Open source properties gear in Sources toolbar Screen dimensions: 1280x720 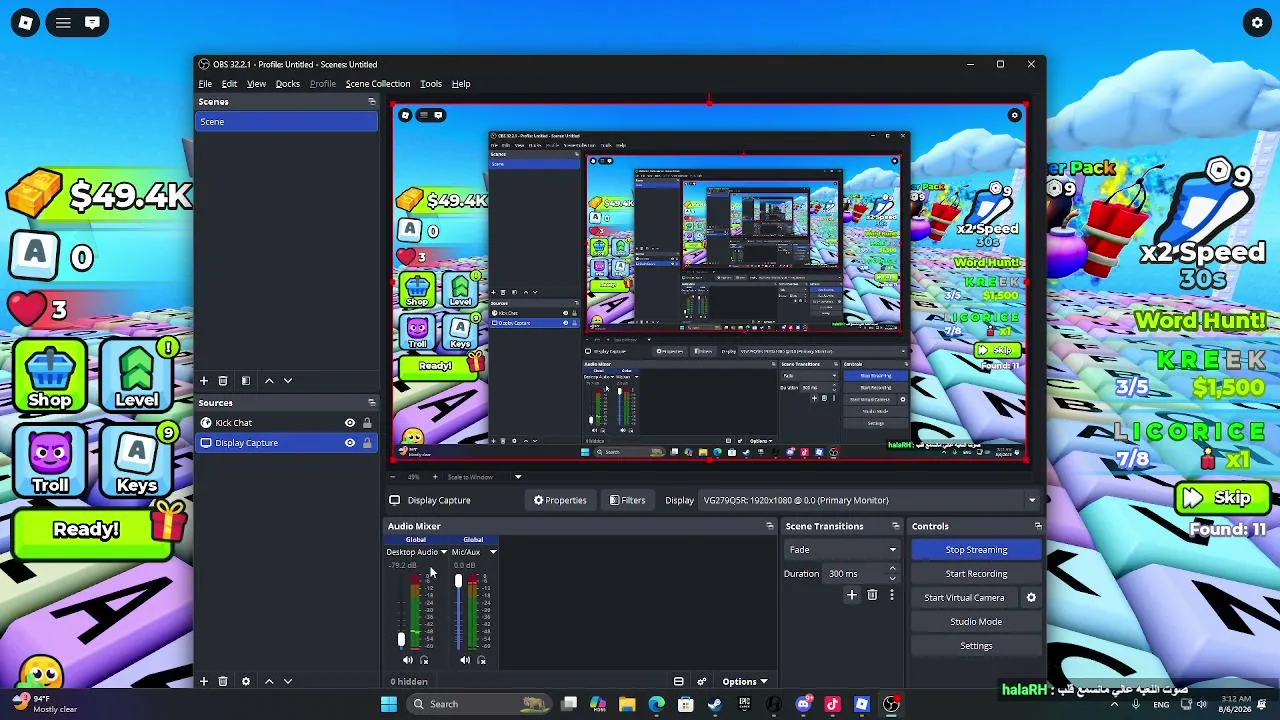coord(246,681)
